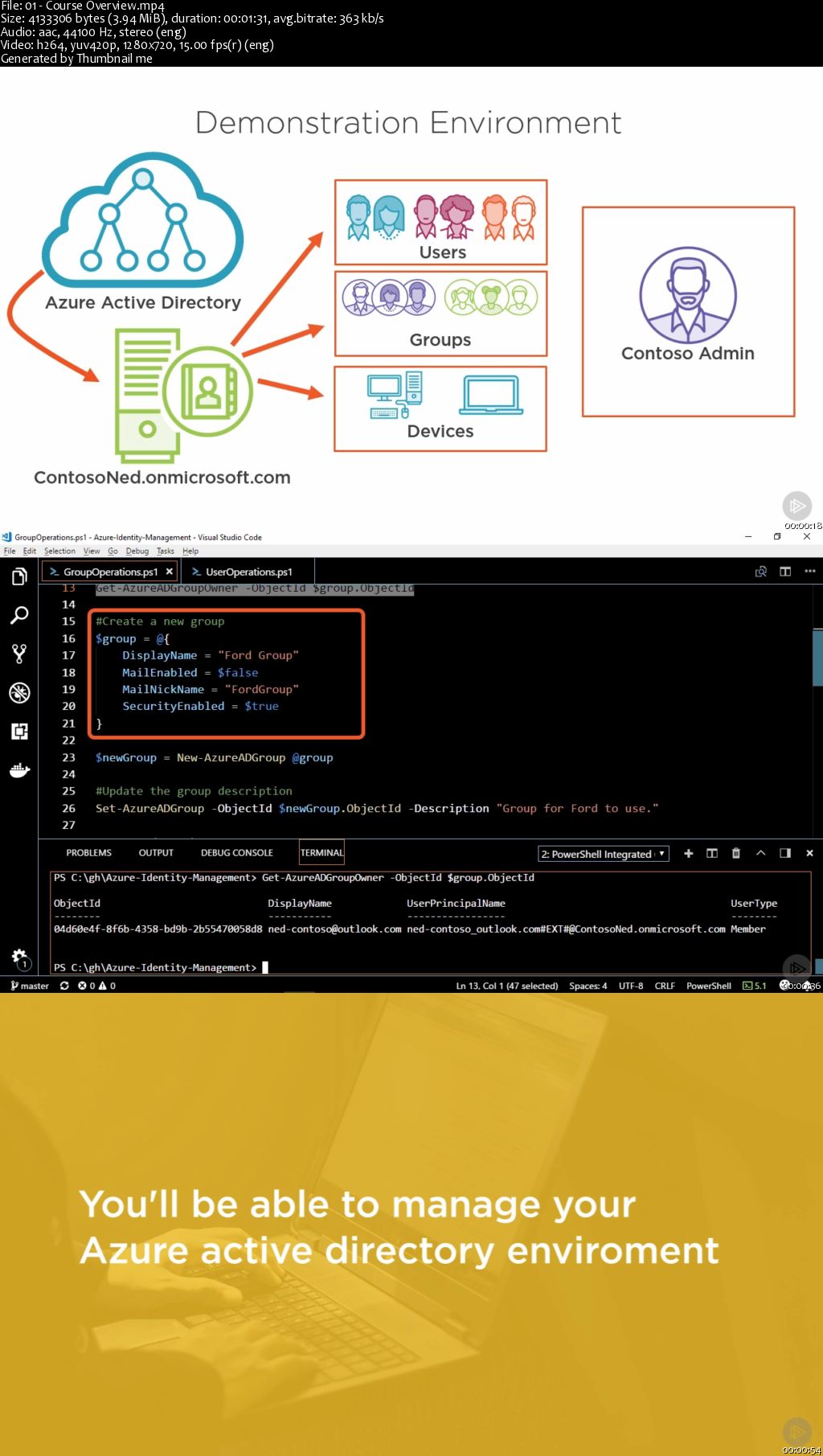823x1456 pixels.
Task: Switch to the GroupOperations.ps1 tab
Action: pyautogui.click(x=109, y=572)
